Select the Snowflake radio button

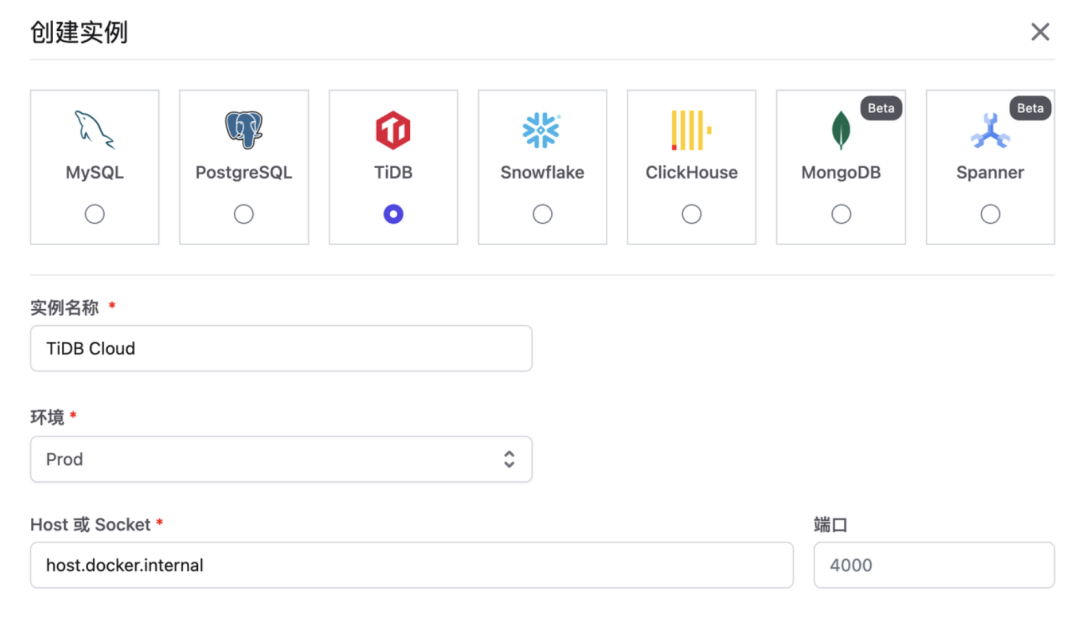click(x=542, y=214)
